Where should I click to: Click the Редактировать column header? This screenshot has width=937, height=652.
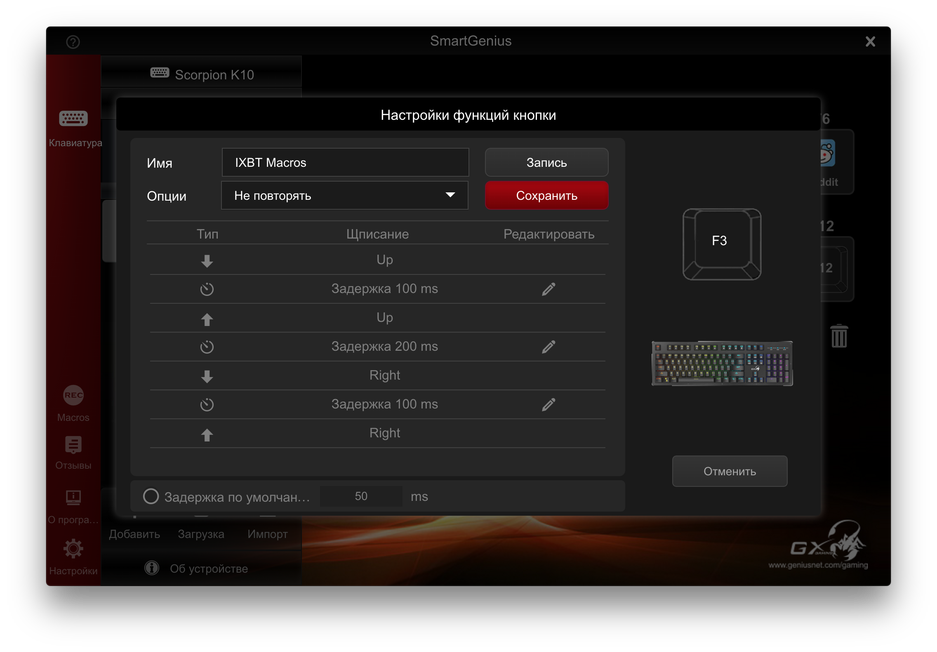point(549,234)
